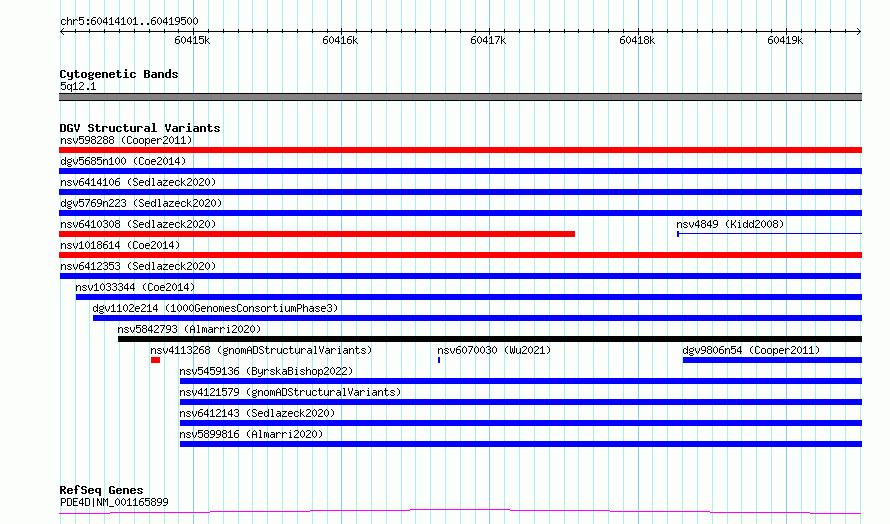Screen dimensions: 890x524
Task: Click the ruler's right arrow end
Action: coord(859,31)
